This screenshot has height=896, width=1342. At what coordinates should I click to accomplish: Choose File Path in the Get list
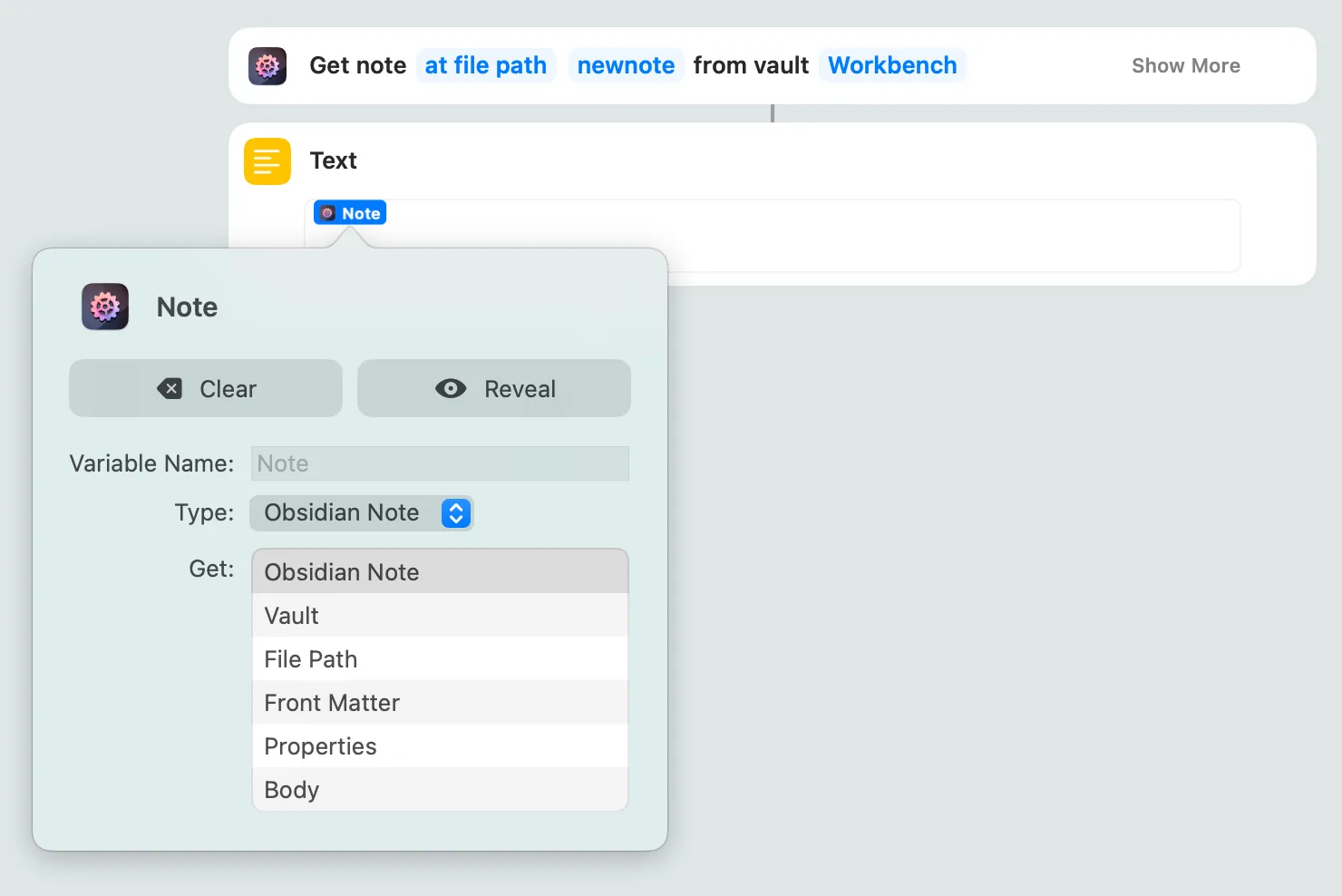point(440,659)
